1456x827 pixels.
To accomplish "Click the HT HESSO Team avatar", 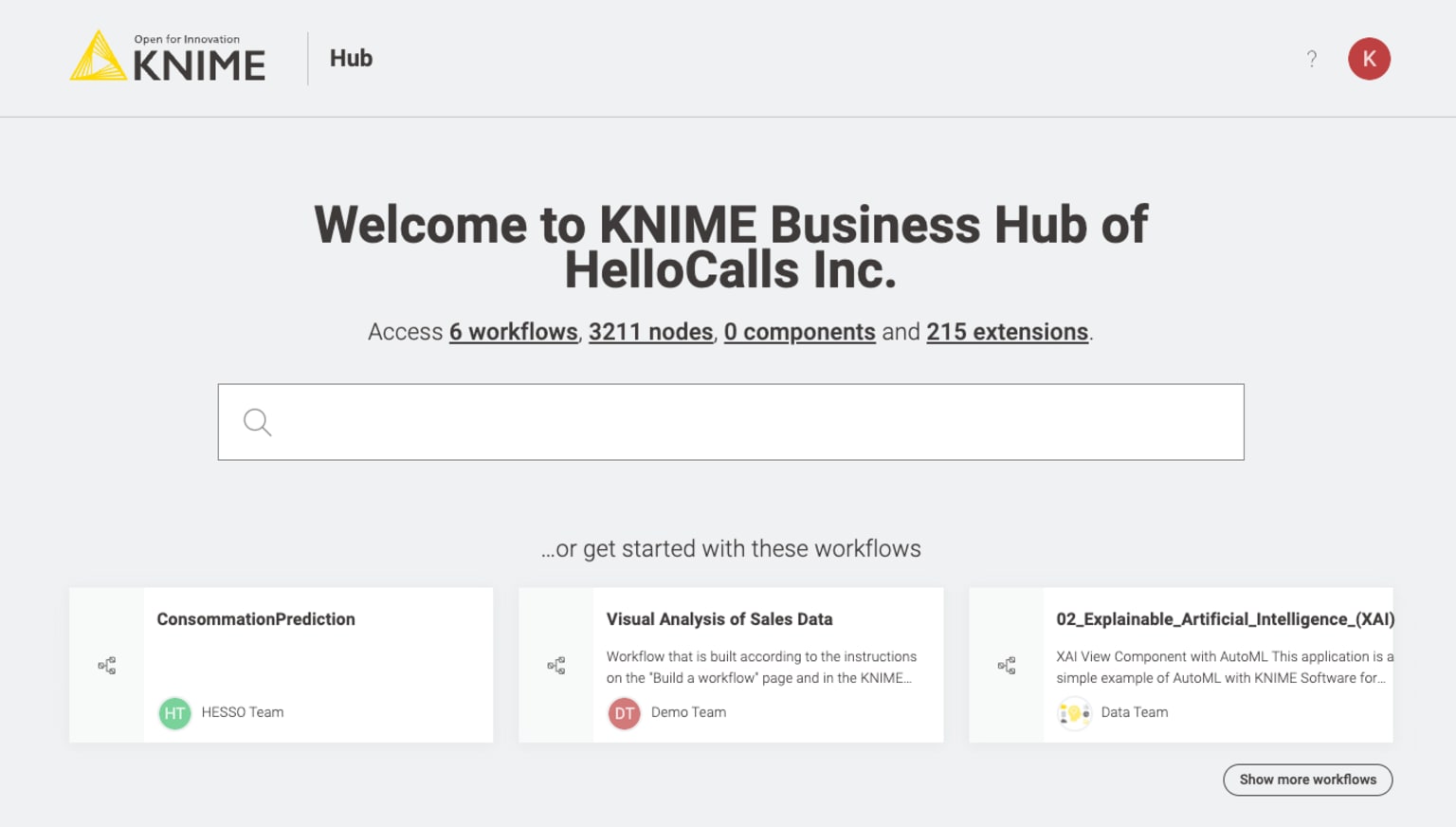I will coord(174,713).
